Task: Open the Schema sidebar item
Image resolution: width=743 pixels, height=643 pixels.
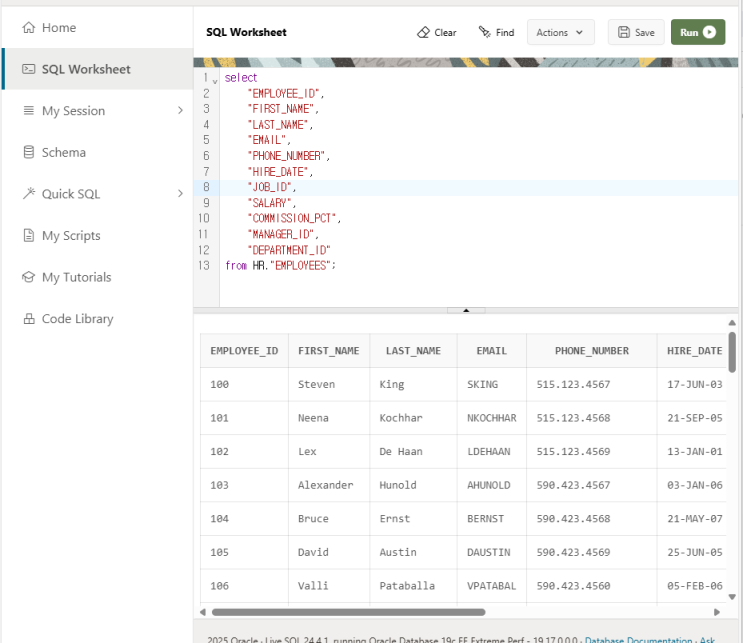Action: click(97, 152)
